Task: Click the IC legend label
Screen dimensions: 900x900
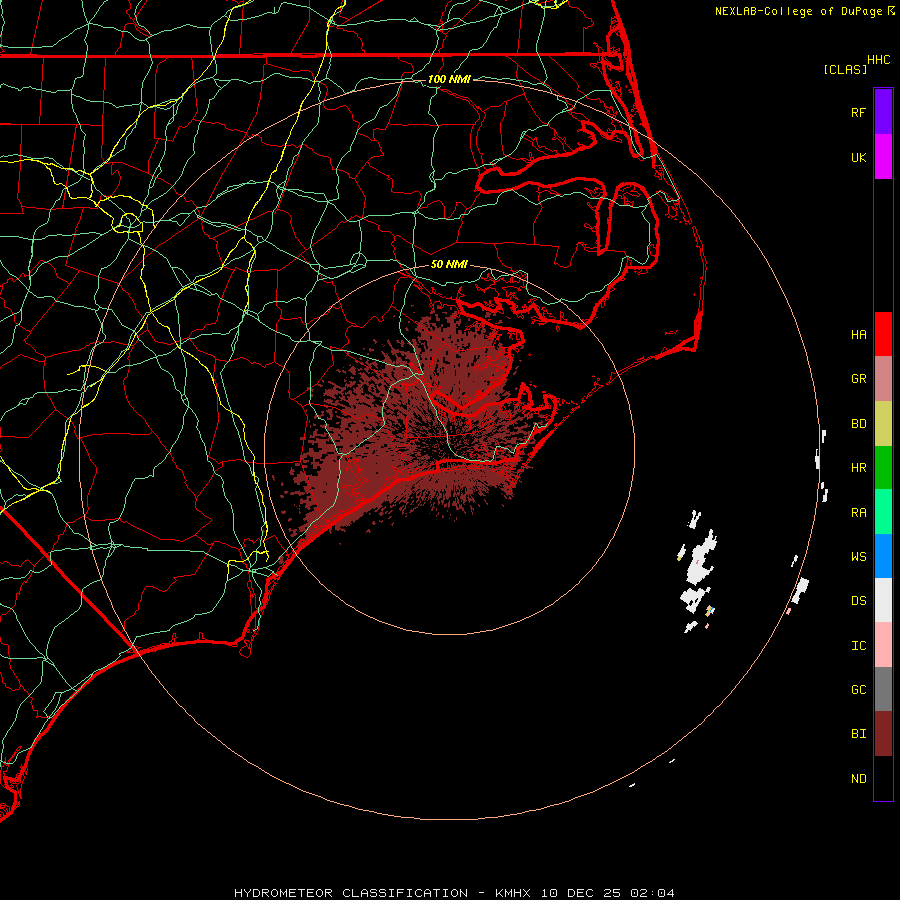Action: click(x=858, y=646)
